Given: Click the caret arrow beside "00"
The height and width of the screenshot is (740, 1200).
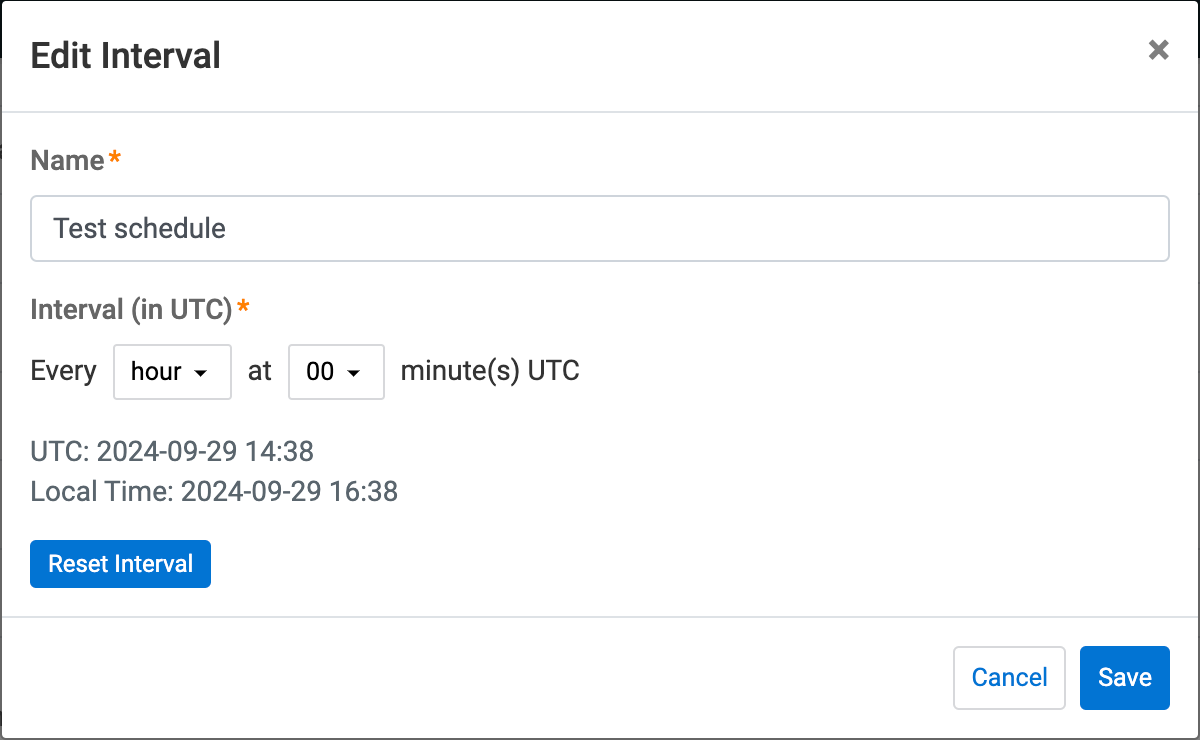Looking at the screenshot, I should click(x=353, y=373).
